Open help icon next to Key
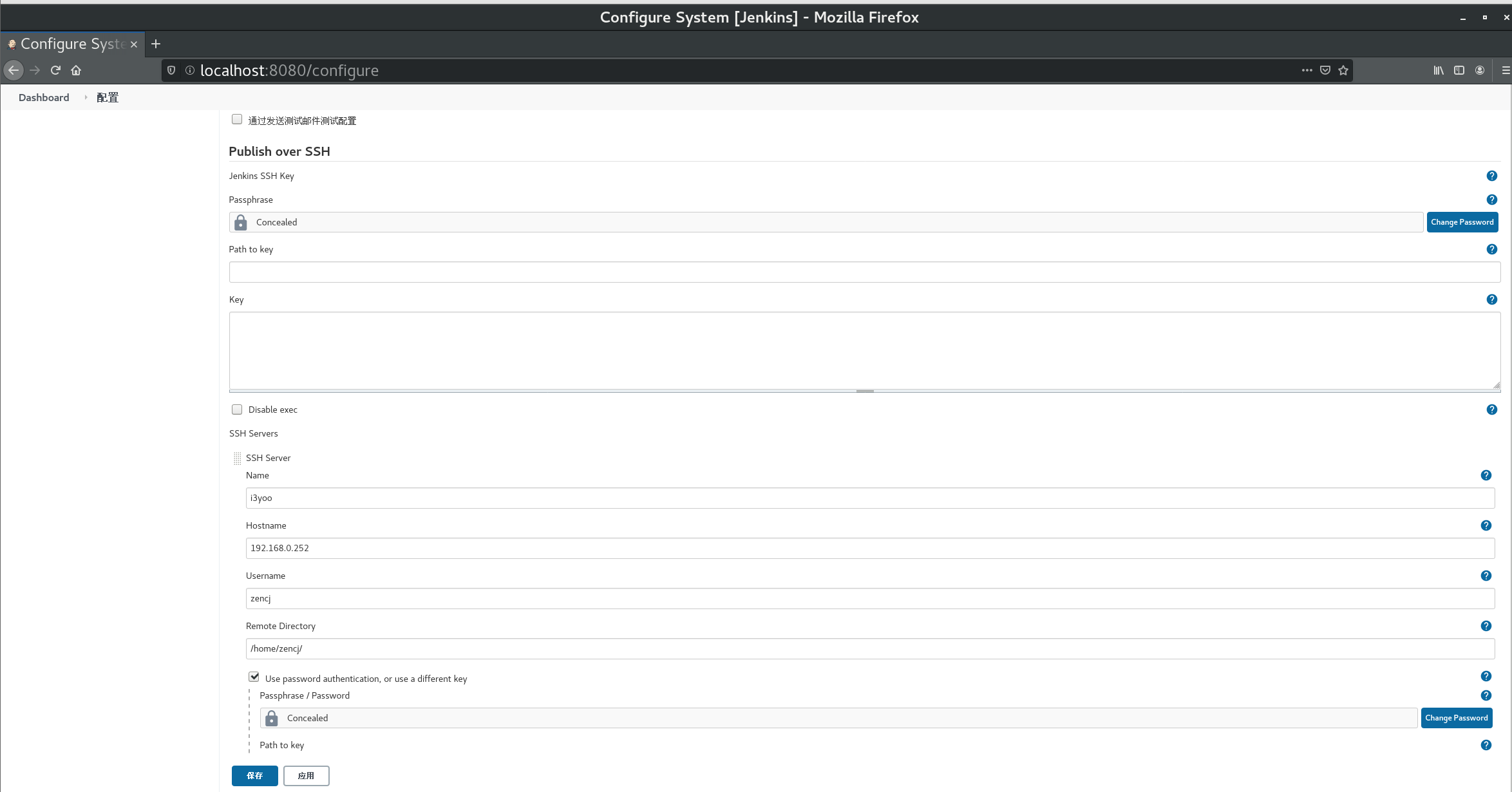This screenshot has height=792, width=1512. [x=1491, y=299]
